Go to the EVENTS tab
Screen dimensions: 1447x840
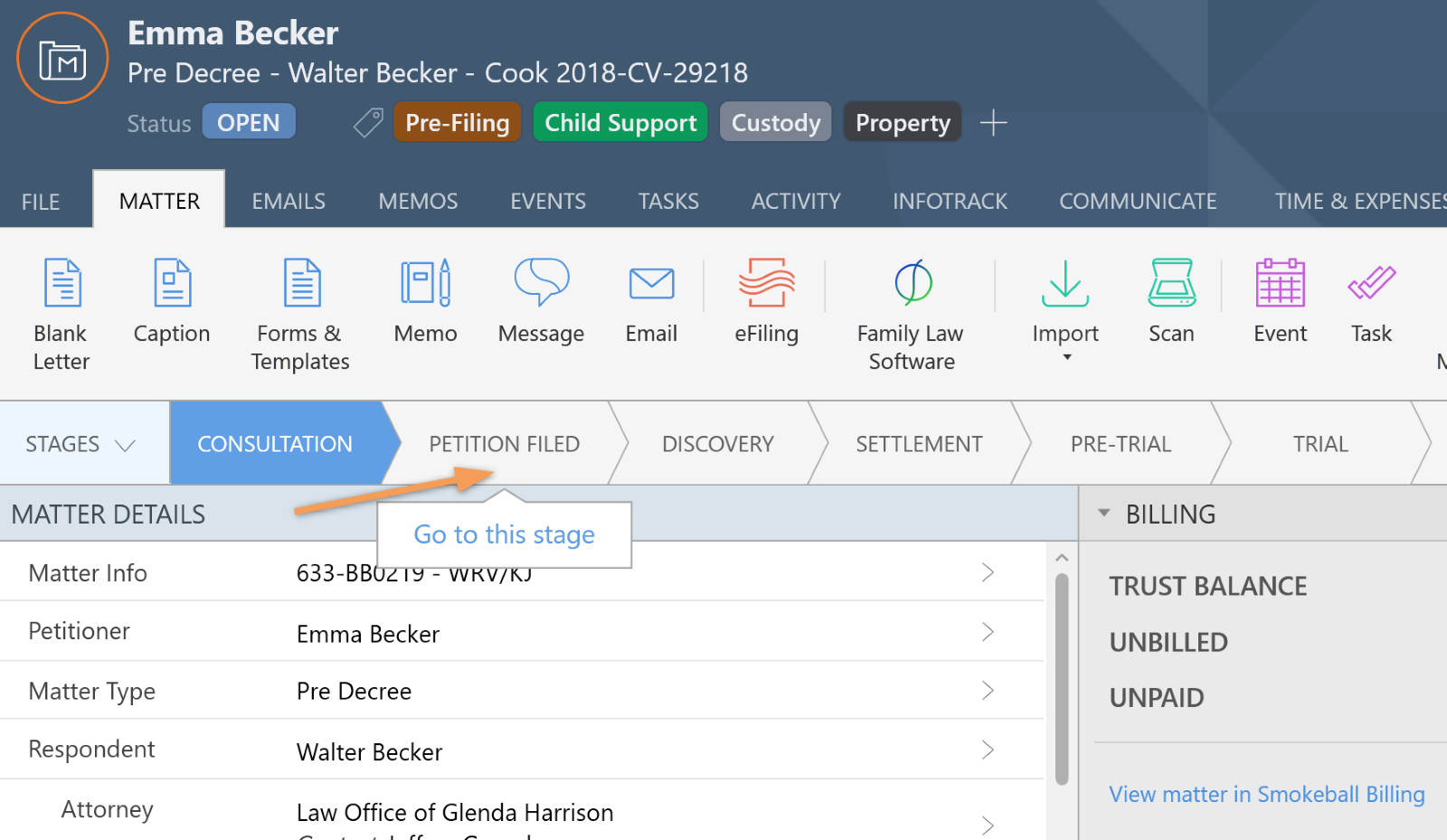point(548,201)
